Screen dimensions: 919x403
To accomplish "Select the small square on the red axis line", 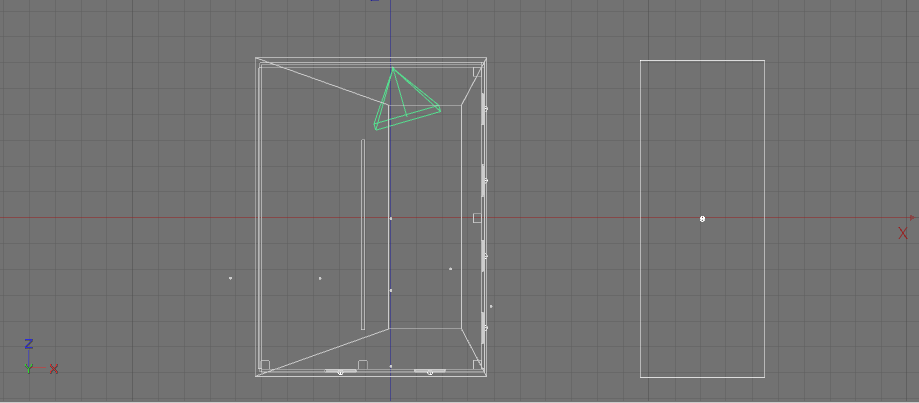I will point(477,218).
